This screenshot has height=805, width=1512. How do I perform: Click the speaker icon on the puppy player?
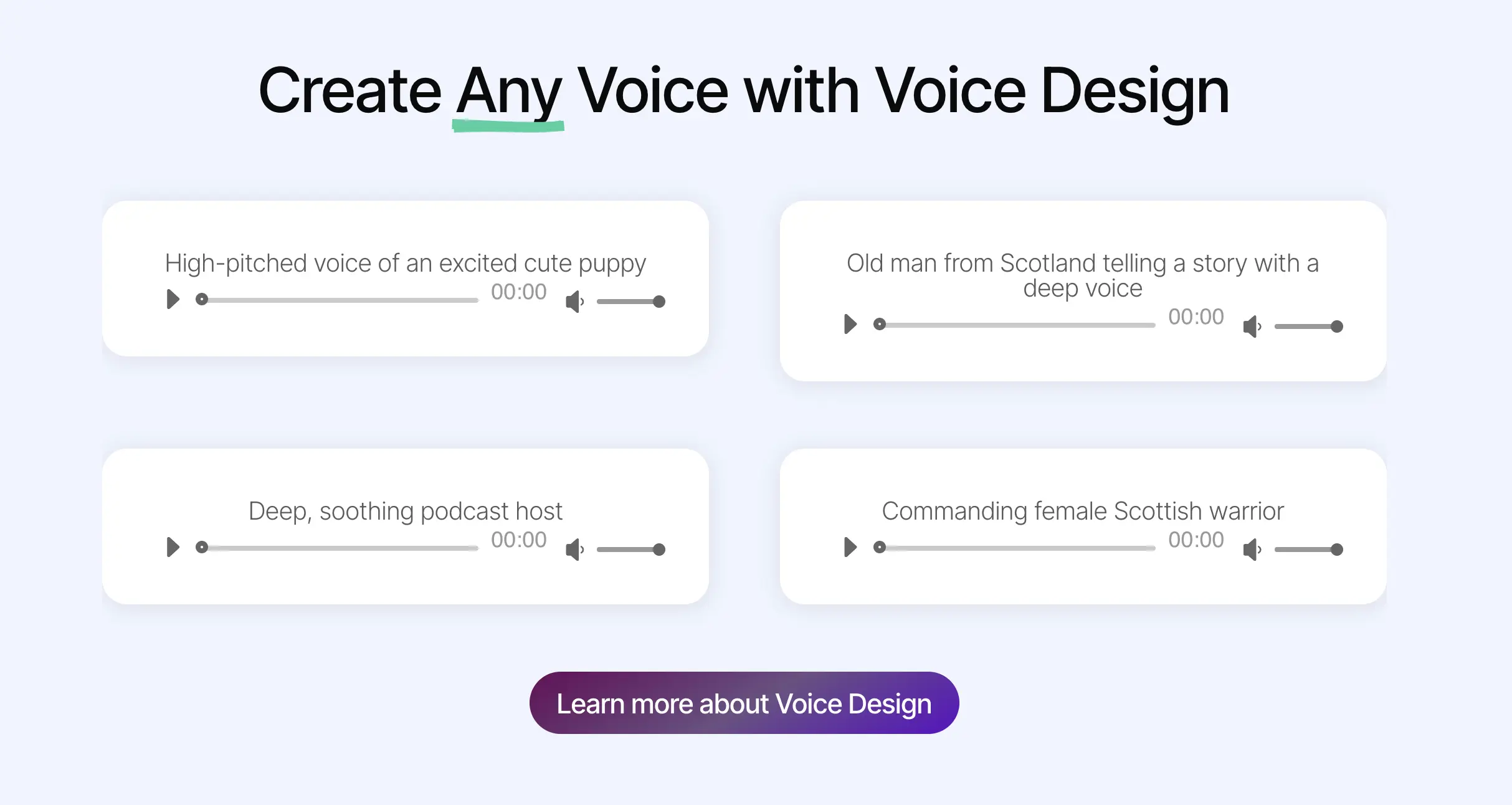tap(574, 301)
